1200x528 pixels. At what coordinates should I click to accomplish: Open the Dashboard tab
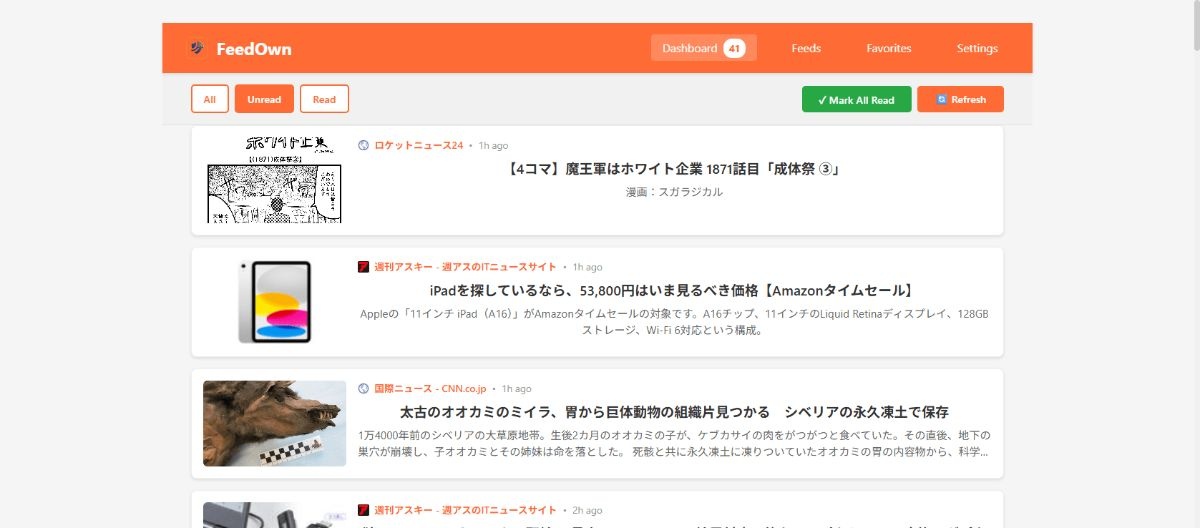690,48
